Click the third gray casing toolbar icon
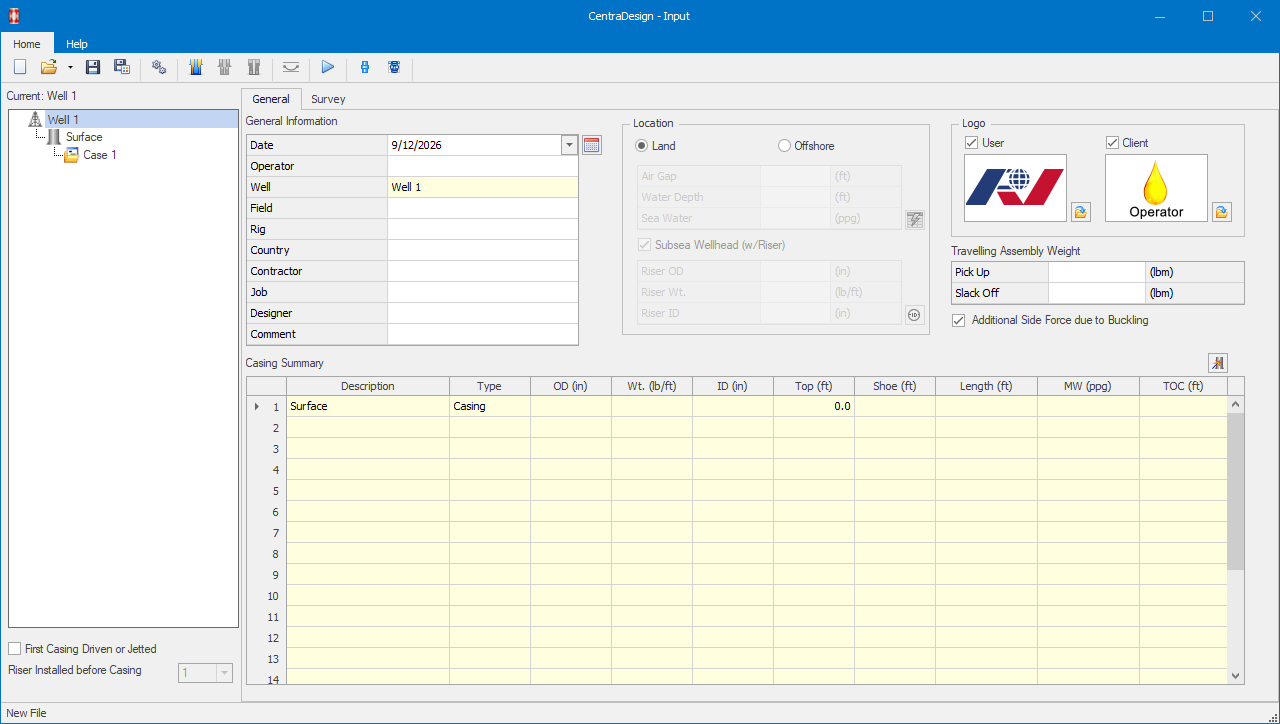The image size is (1280, 724). (254, 67)
